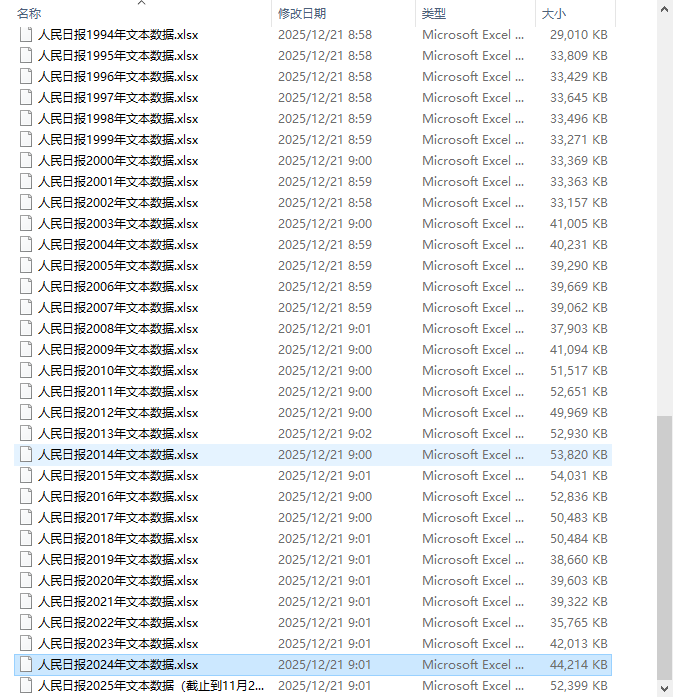Click size value 54,031 KB
673x697 pixels.
coord(578,476)
